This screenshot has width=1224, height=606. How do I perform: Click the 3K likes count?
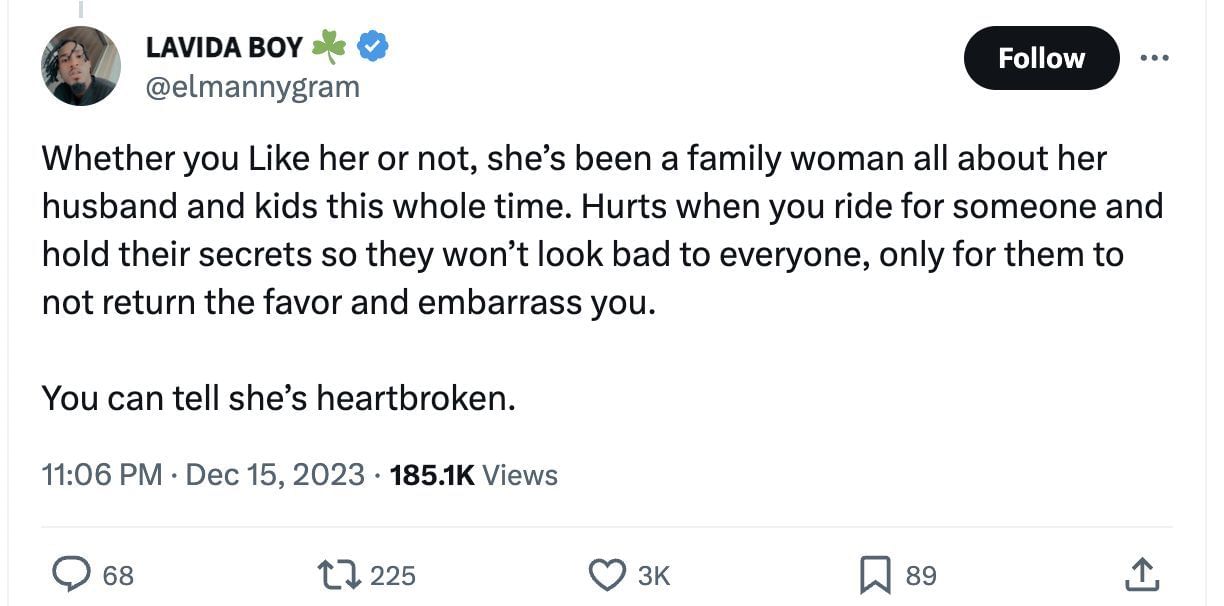click(x=653, y=575)
